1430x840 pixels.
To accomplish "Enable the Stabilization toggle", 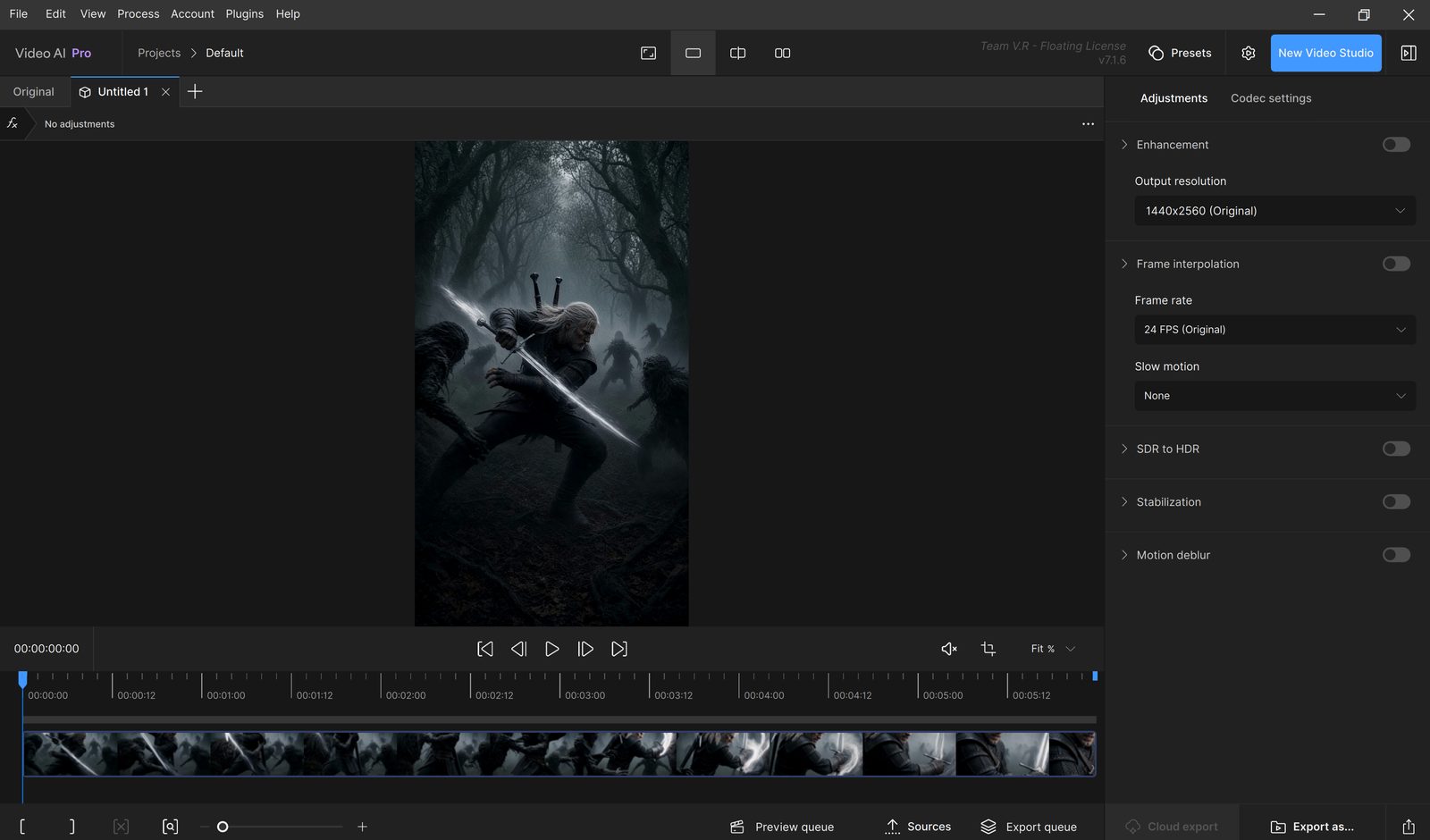I will [1396, 502].
